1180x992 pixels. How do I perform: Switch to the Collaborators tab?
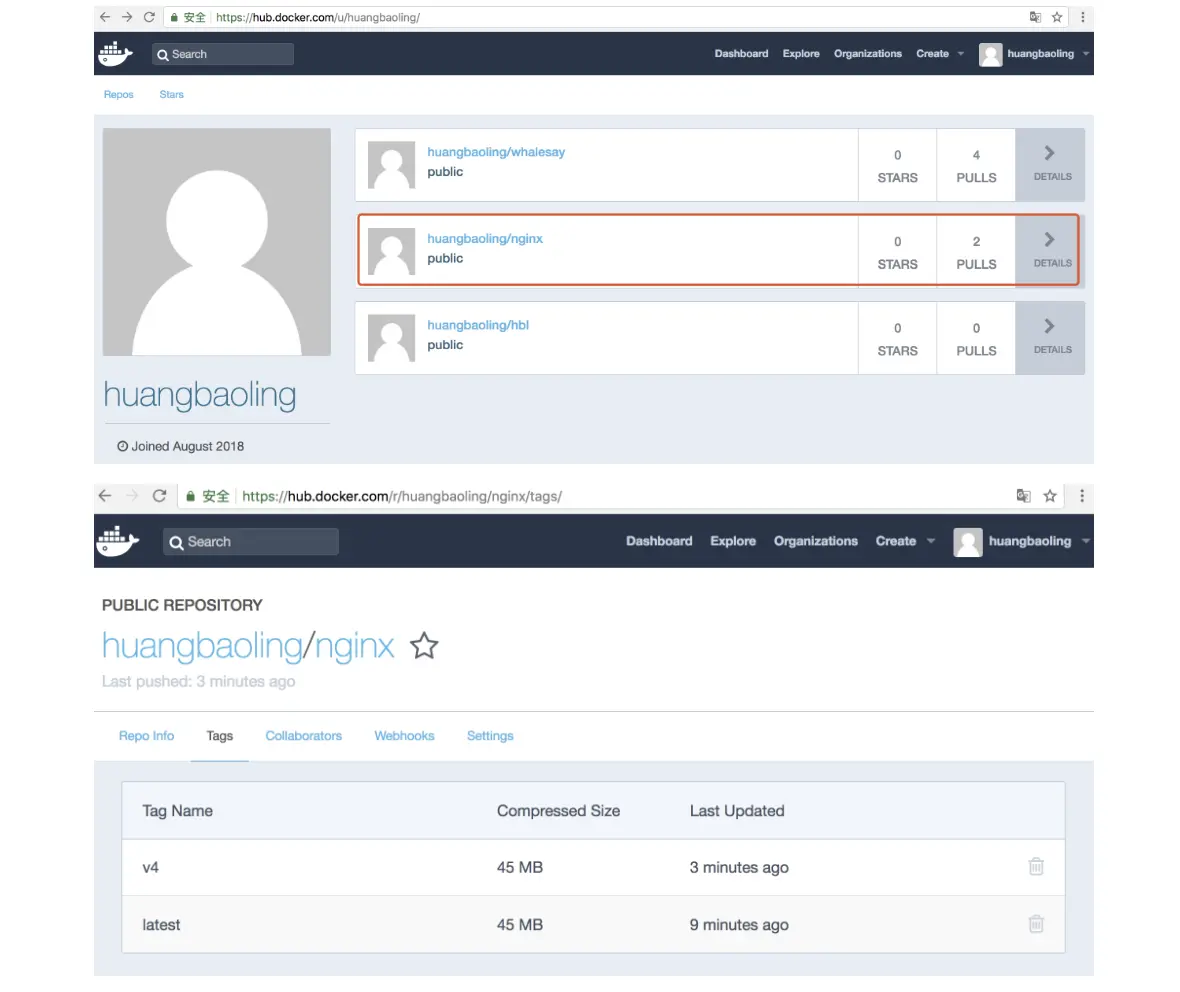pos(303,735)
